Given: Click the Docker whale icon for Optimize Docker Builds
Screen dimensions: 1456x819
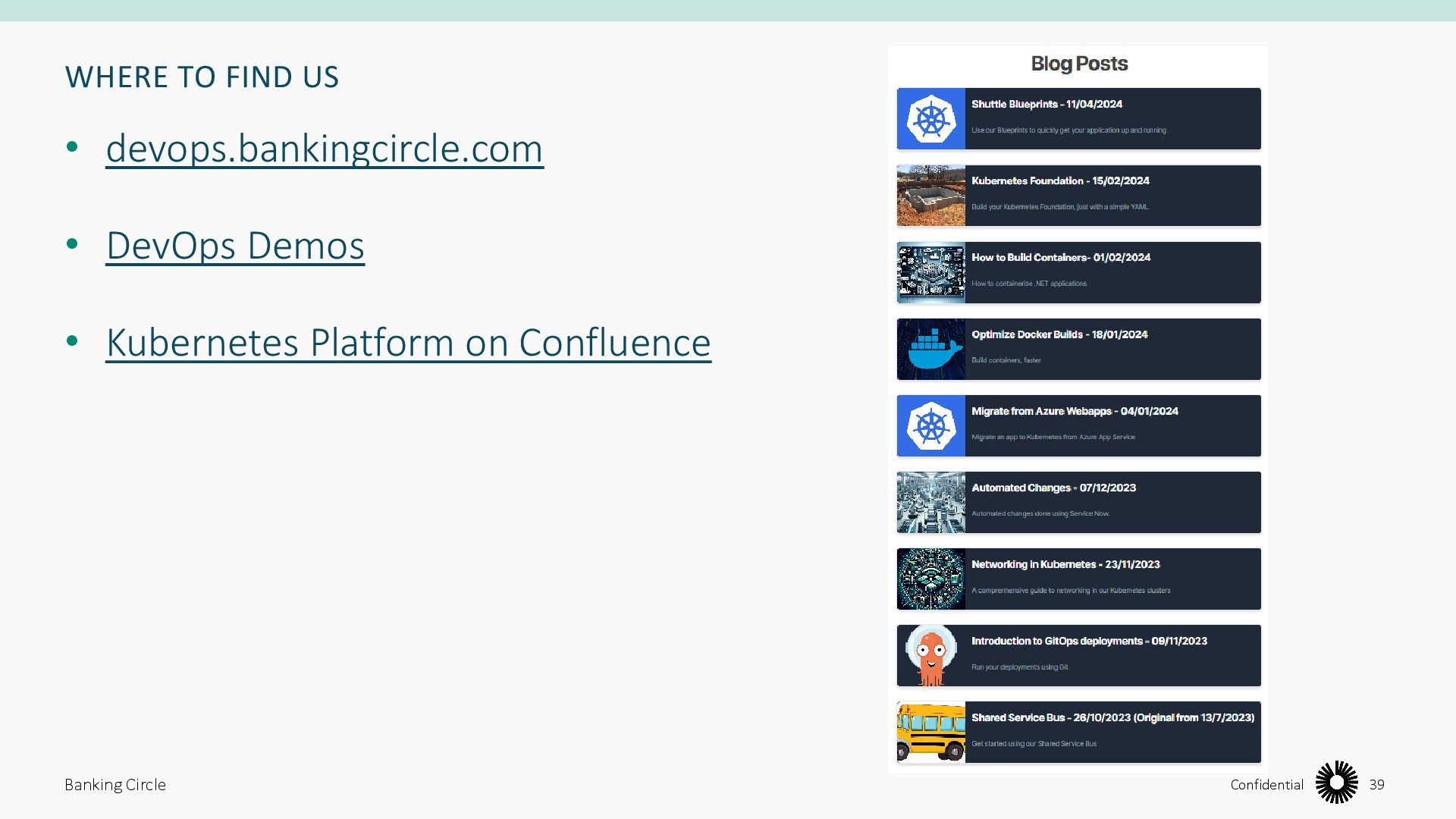Looking at the screenshot, I should 930,349.
